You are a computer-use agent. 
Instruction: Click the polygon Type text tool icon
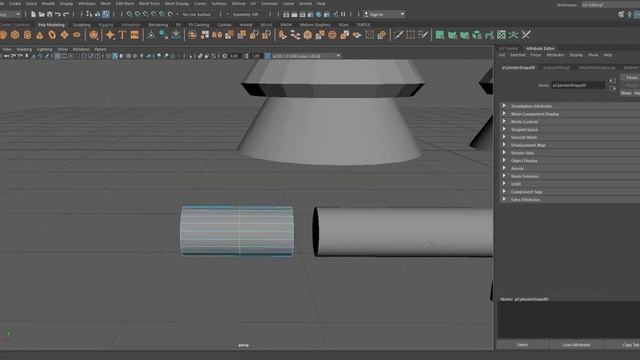coord(122,35)
